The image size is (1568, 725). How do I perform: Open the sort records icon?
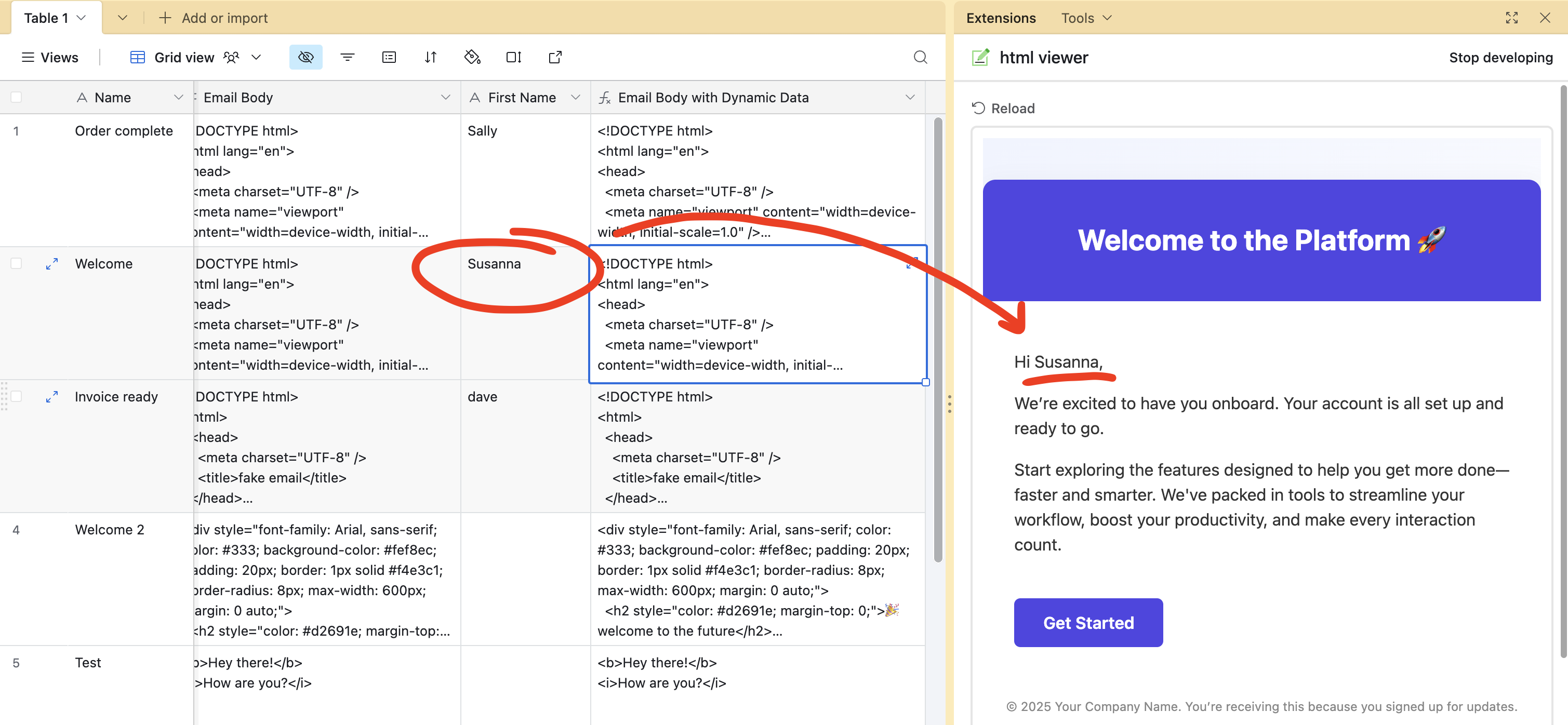coord(430,57)
